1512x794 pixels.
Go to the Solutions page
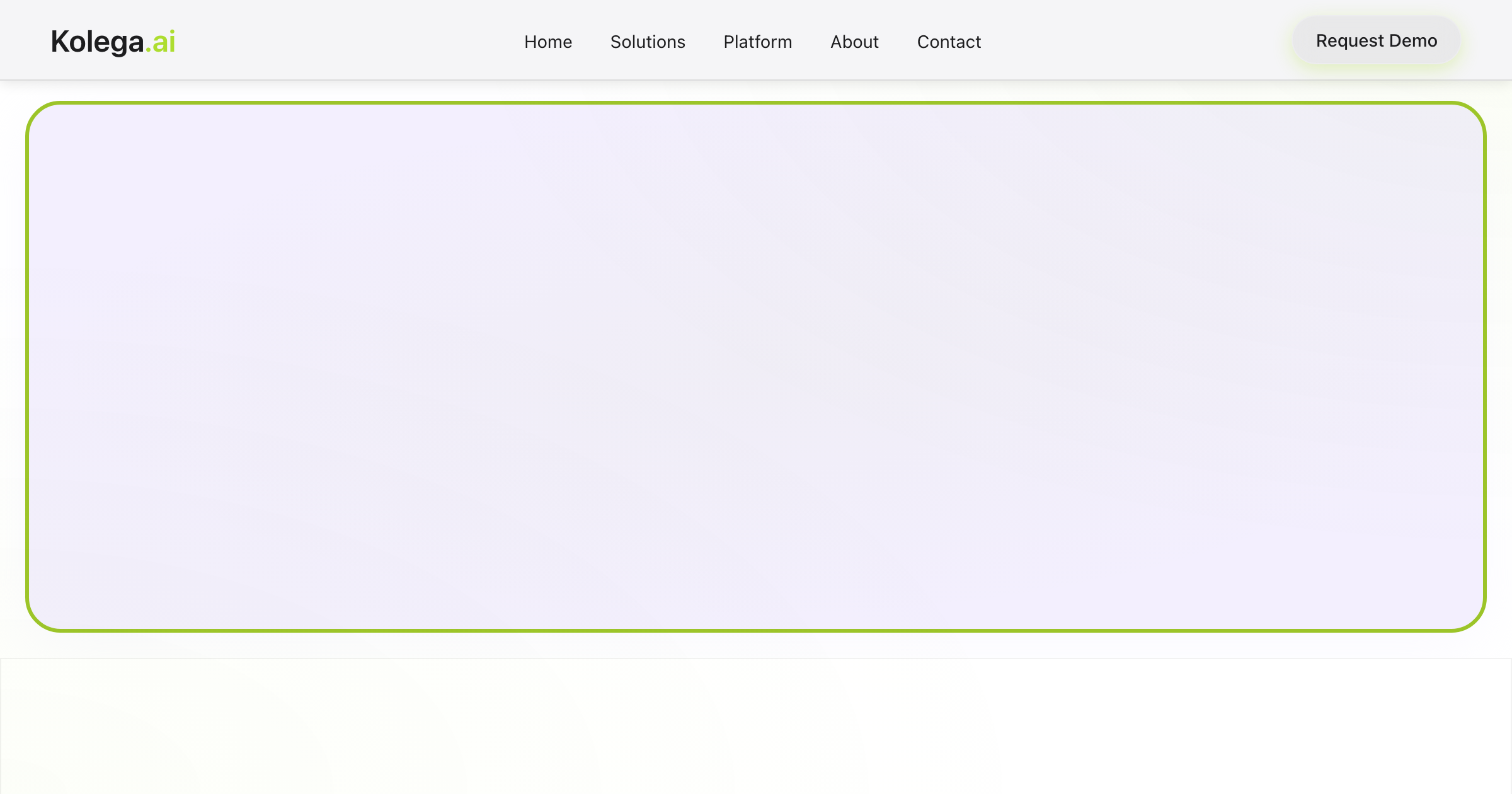(x=648, y=42)
